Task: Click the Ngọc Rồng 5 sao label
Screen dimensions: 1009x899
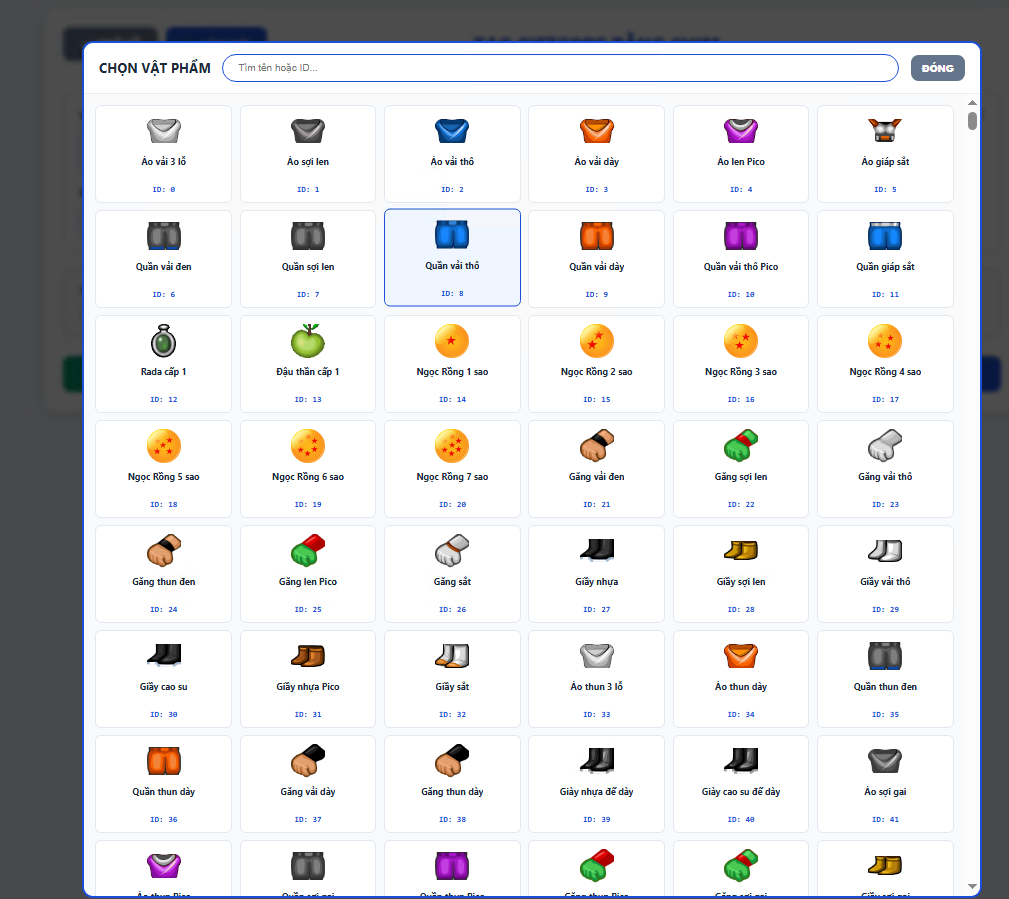Action: coord(163,476)
